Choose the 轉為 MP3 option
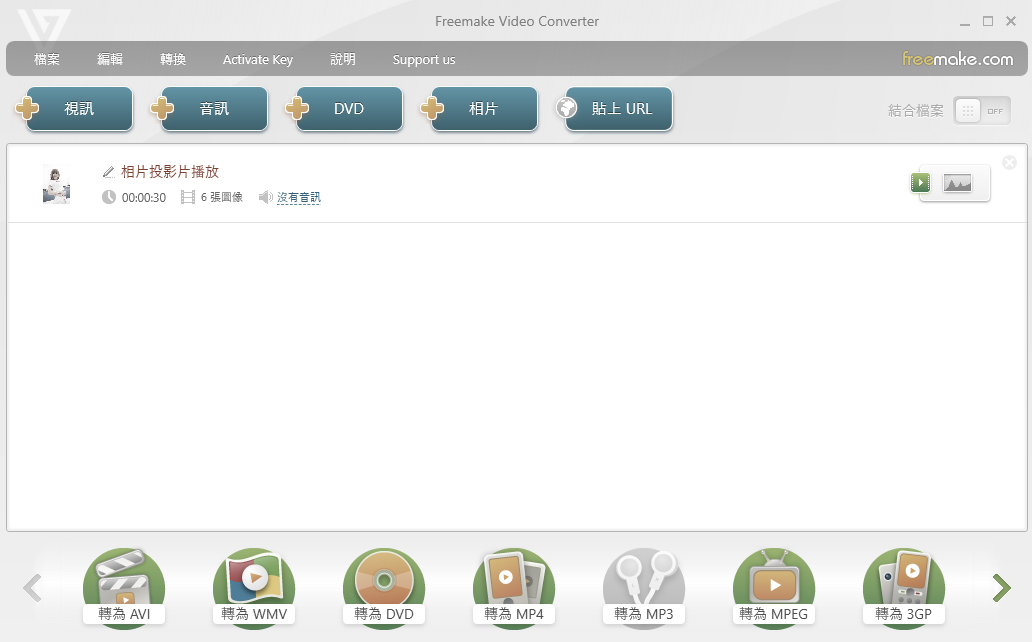This screenshot has height=642, width=1032. (x=644, y=588)
